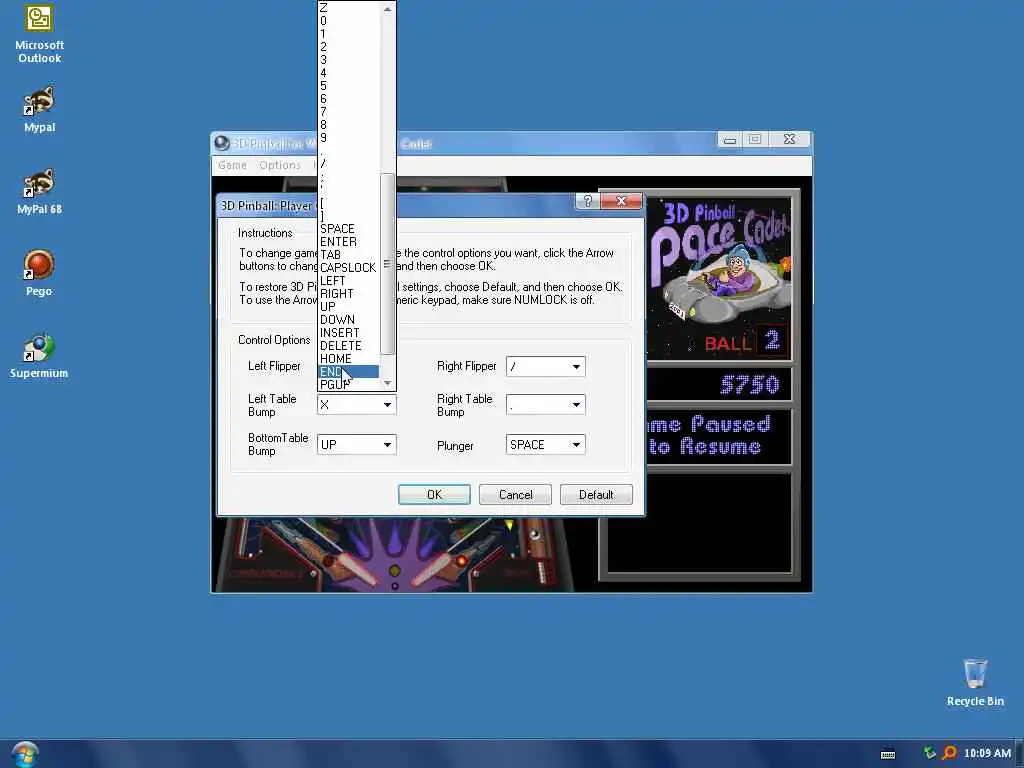Choose the digit 9 in key list
This screenshot has height=768, width=1024.
[x=348, y=138]
